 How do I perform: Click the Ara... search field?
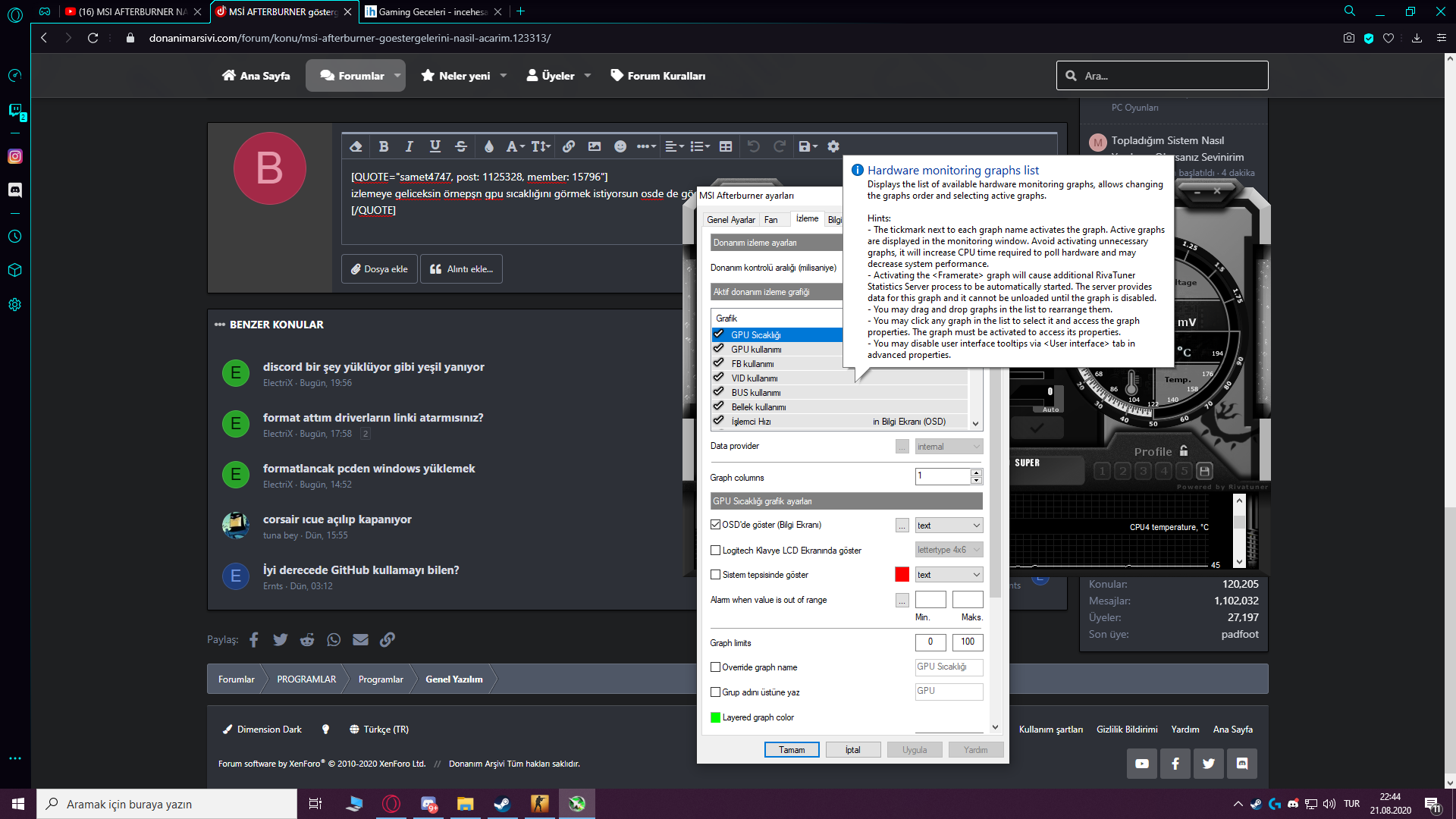point(1162,76)
